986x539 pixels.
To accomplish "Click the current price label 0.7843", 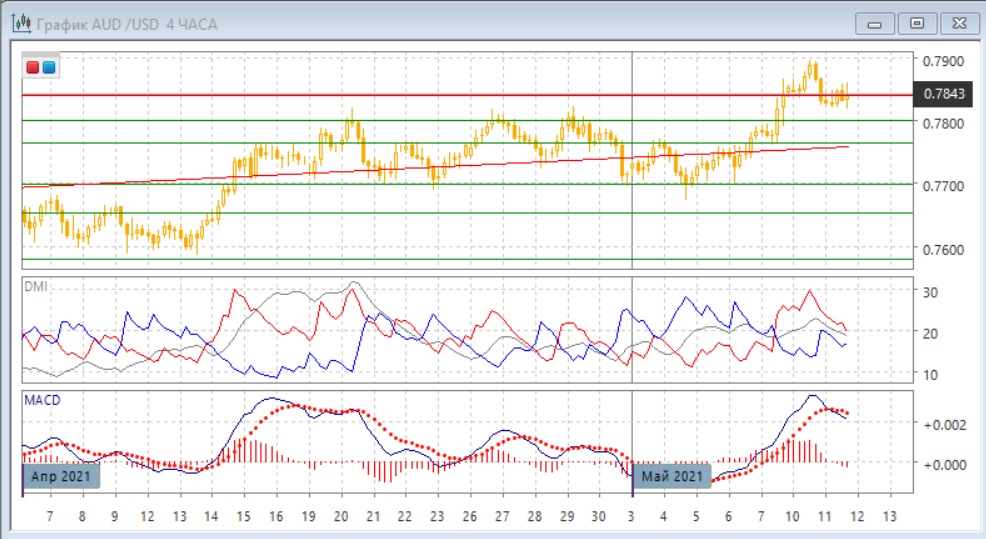I will coord(944,94).
